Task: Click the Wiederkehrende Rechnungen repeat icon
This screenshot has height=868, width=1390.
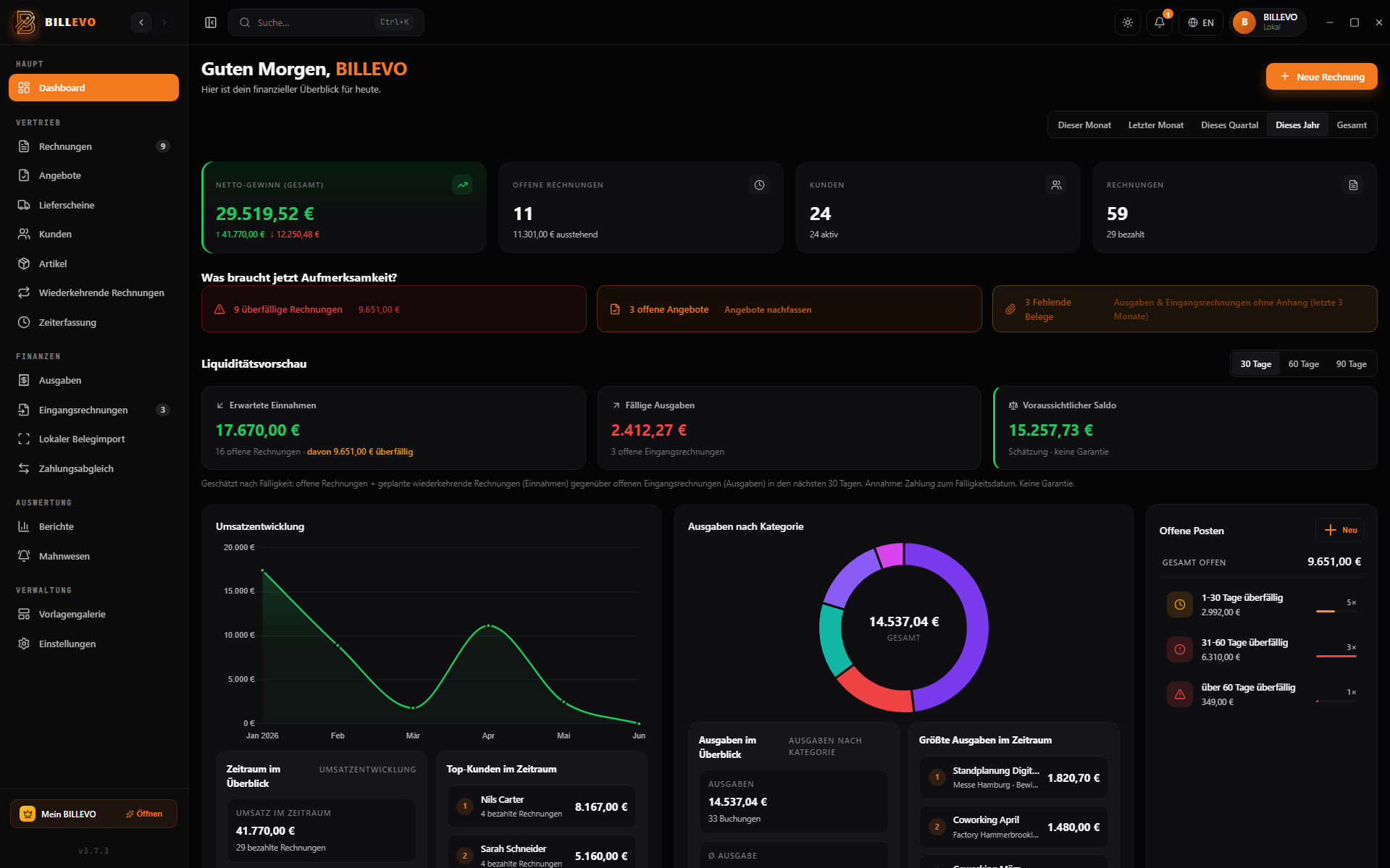Action: click(x=24, y=292)
